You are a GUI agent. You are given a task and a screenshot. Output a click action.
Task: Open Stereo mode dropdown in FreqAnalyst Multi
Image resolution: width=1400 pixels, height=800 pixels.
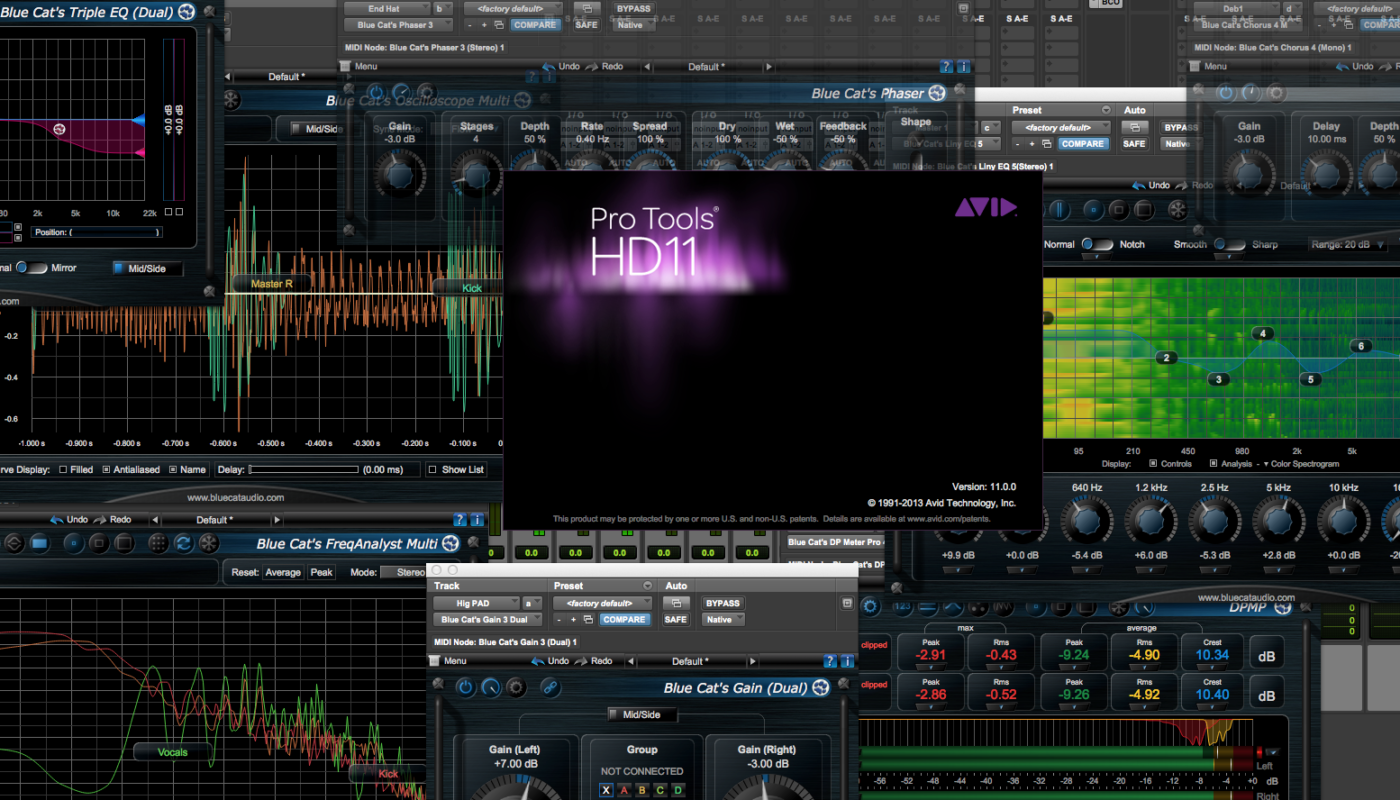403,573
